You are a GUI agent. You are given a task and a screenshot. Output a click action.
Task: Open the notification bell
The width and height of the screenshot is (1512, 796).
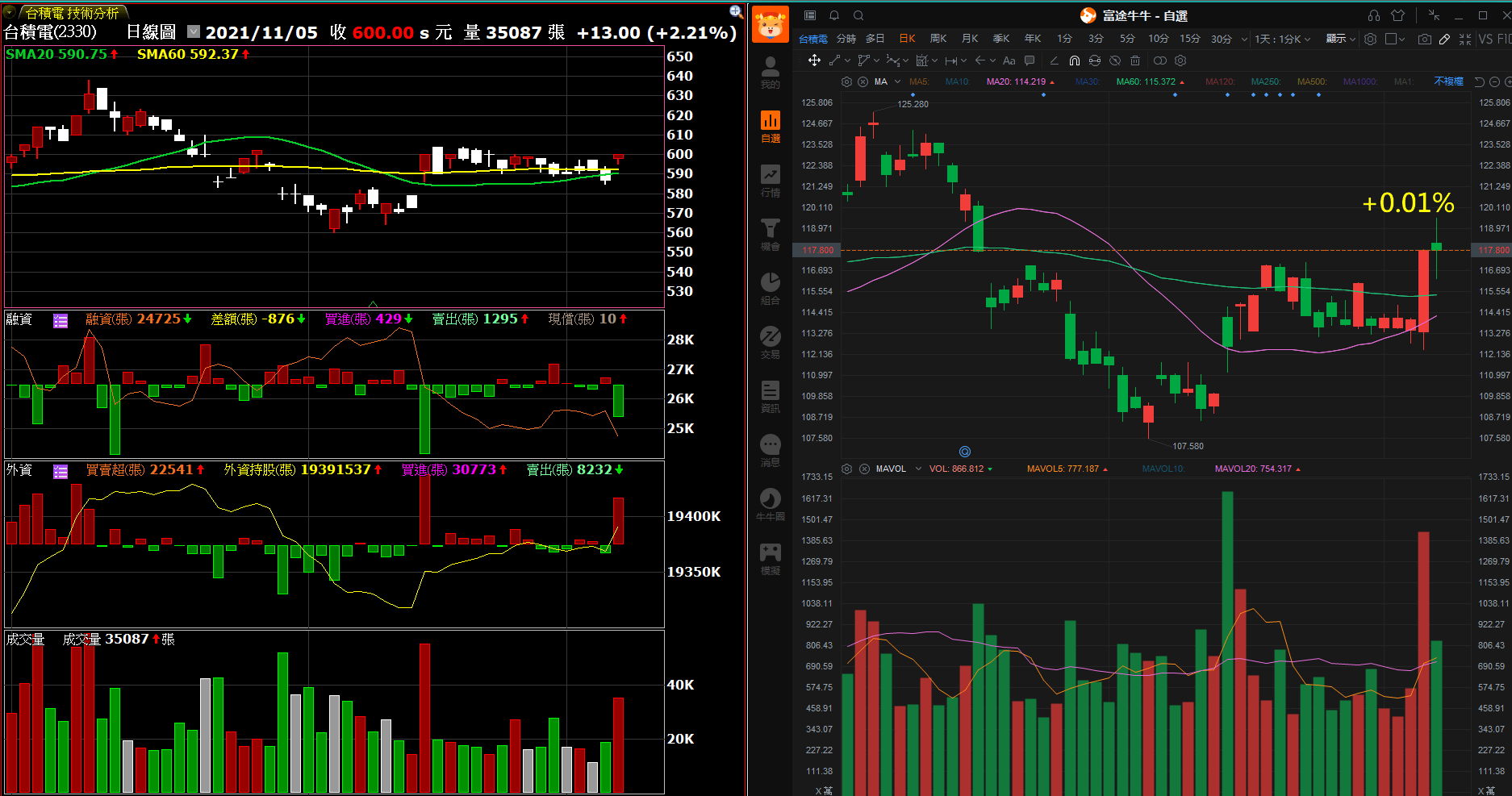coord(834,15)
